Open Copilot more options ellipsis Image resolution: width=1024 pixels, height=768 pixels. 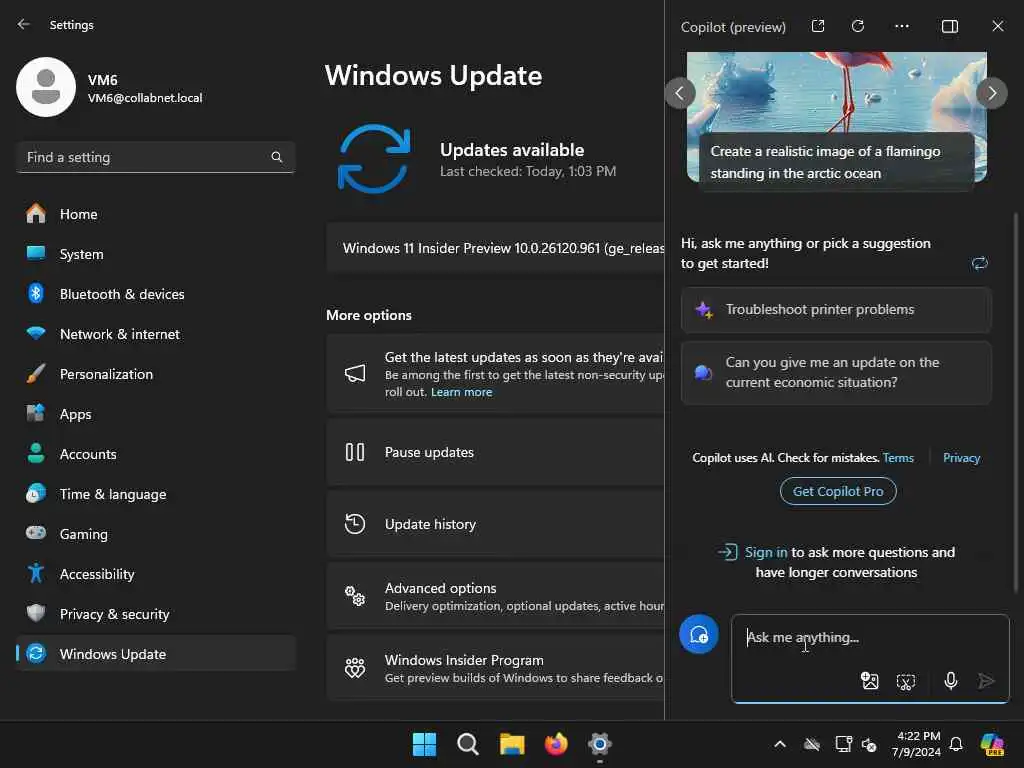pos(902,26)
